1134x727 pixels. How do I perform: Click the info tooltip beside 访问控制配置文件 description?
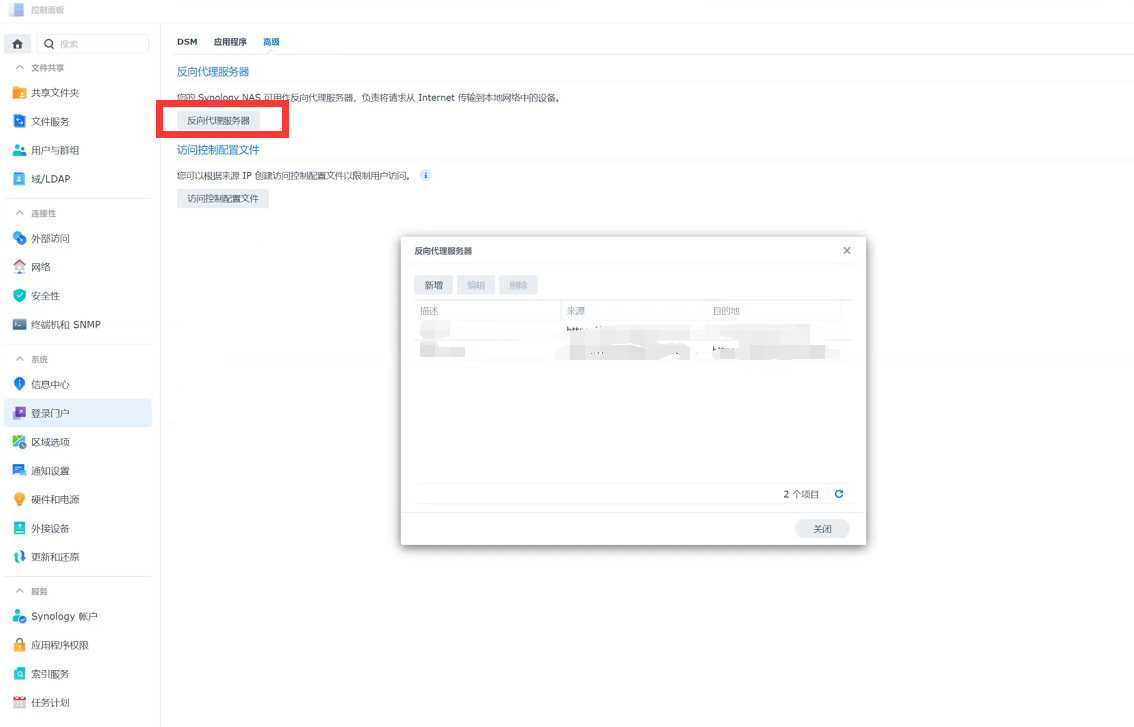[425, 175]
